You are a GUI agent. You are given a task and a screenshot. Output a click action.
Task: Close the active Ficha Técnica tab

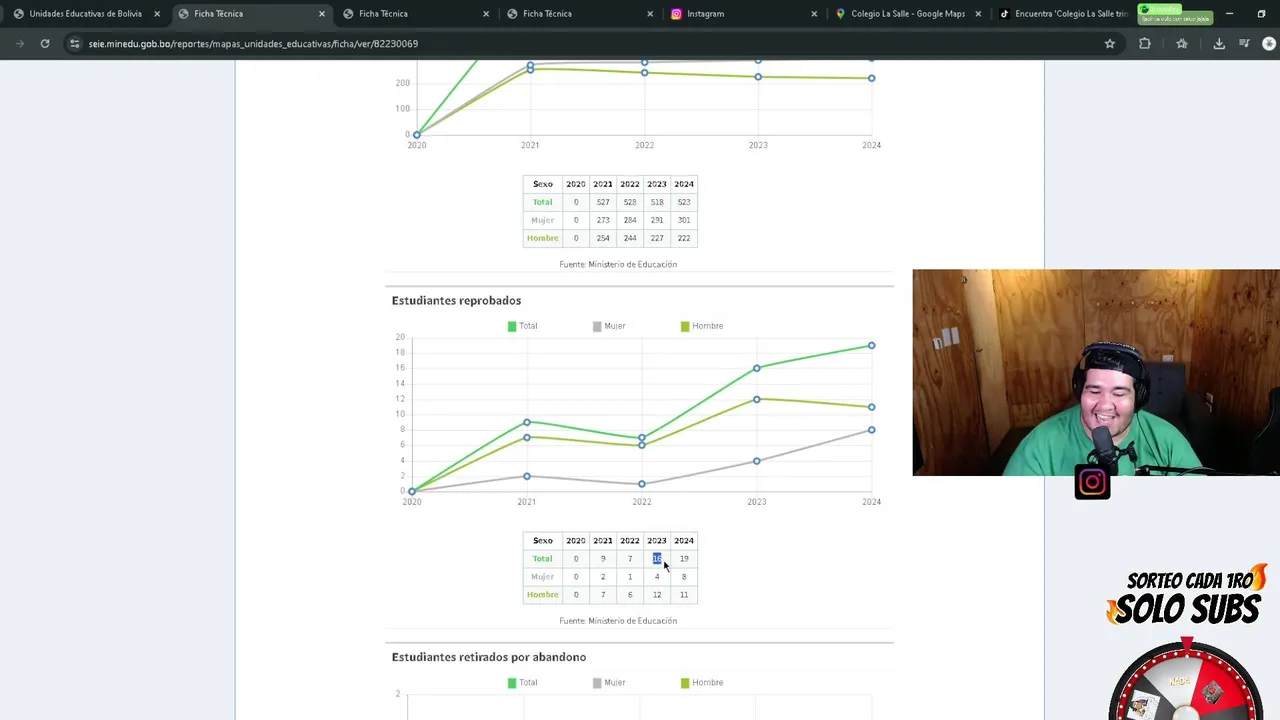point(322,14)
